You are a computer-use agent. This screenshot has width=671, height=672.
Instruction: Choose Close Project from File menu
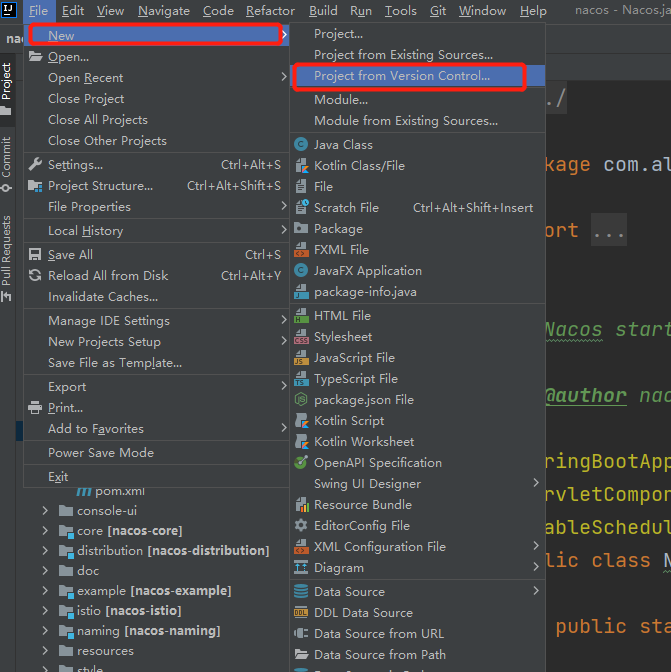coord(156,99)
